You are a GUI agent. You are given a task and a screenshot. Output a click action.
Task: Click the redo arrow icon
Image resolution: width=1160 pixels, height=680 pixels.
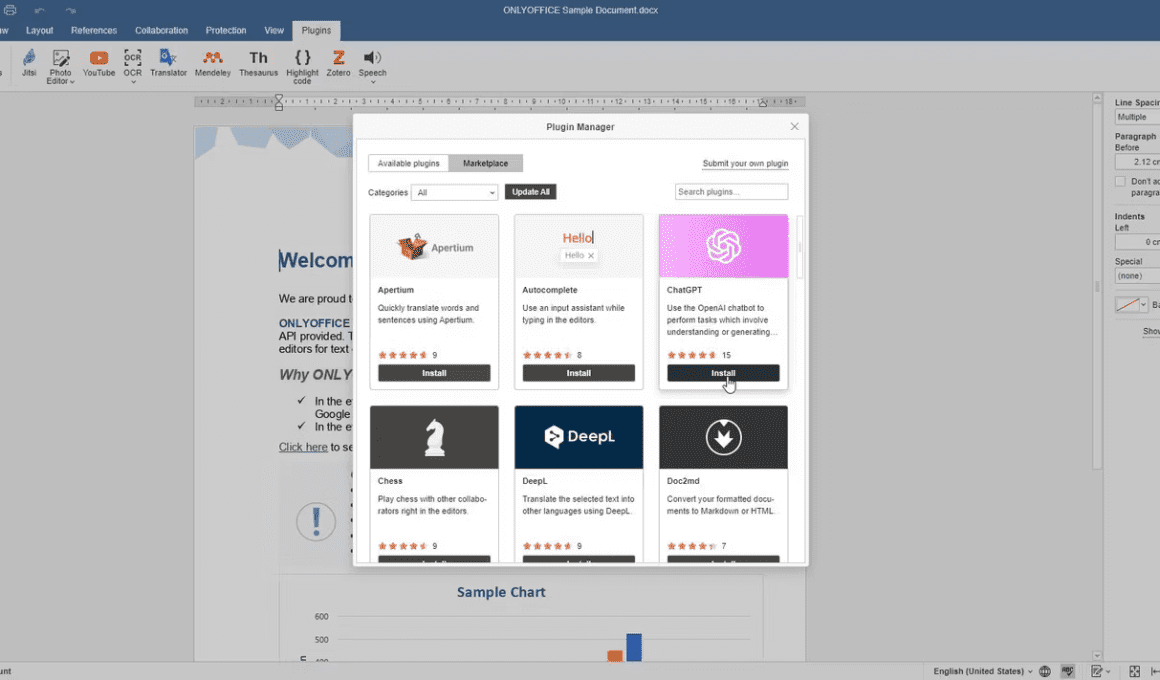(70, 10)
